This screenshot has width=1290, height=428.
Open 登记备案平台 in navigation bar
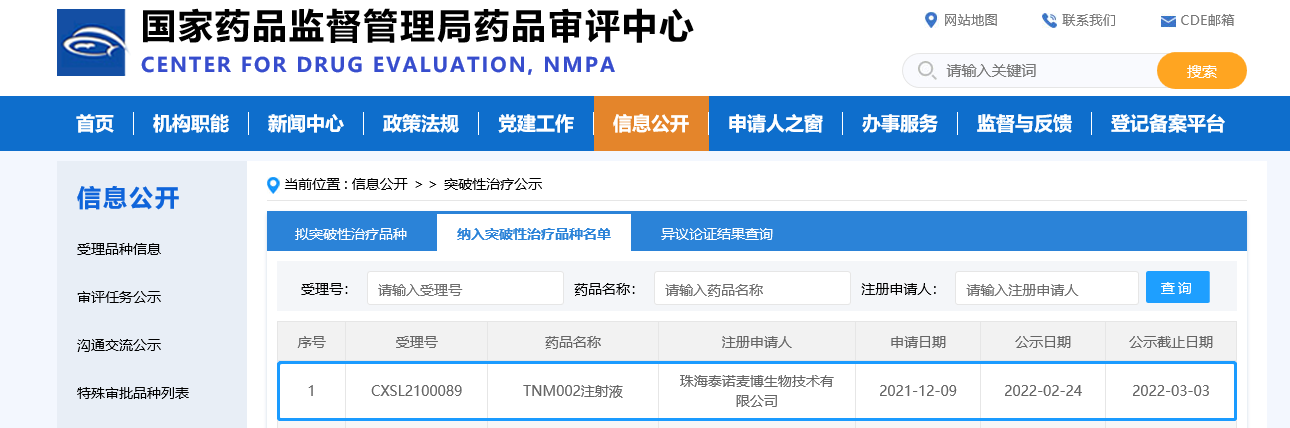coord(1167,124)
